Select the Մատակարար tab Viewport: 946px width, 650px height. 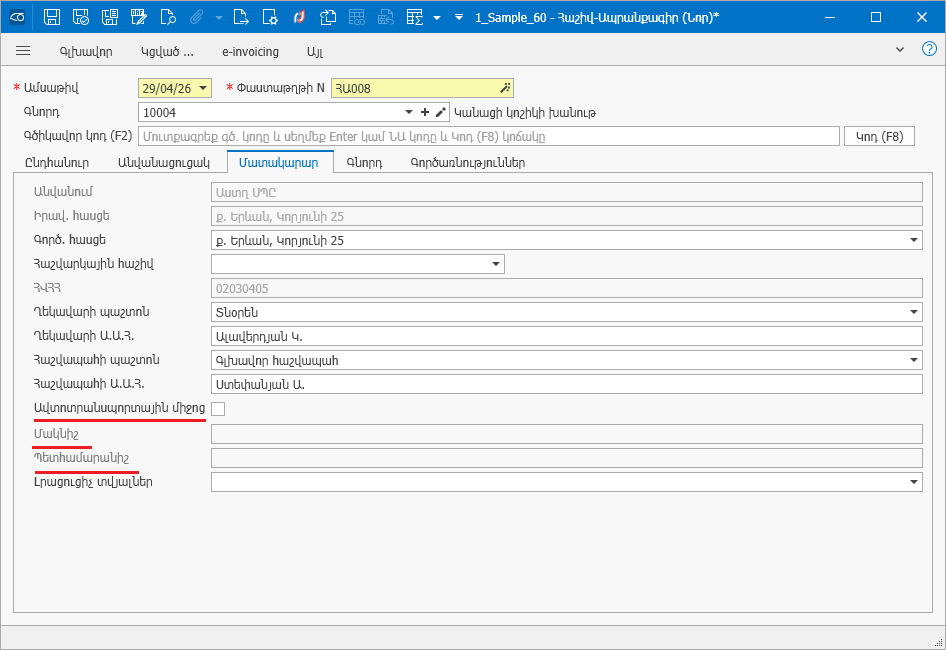pyautogui.click(x=279, y=163)
